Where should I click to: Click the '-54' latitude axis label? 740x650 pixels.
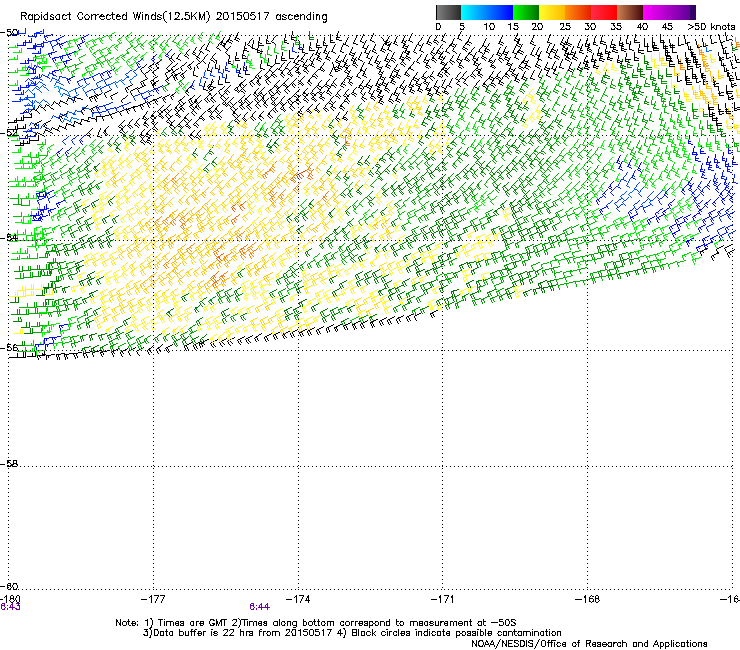tap(9, 238)
